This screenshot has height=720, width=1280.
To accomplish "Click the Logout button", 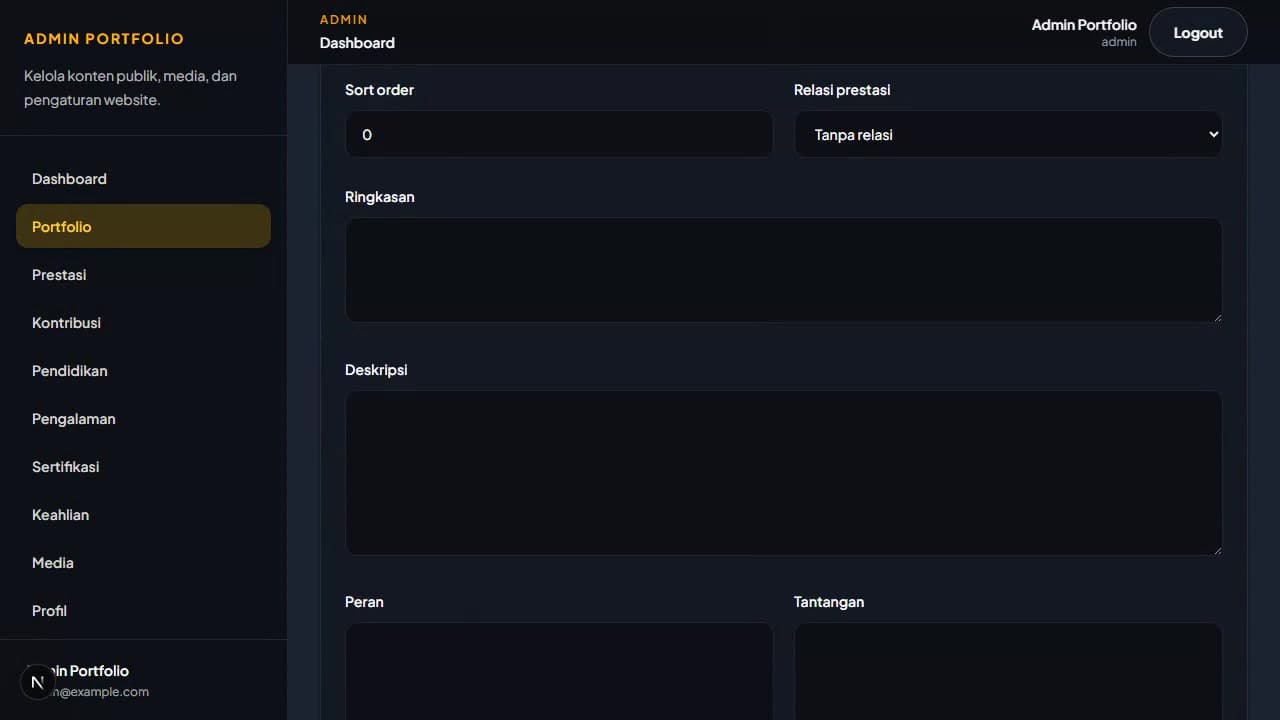I will click(x=1198, y=33).
